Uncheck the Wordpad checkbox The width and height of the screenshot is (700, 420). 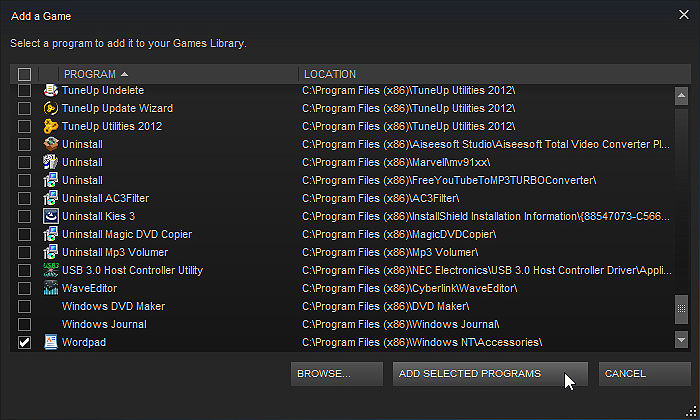pyautogui.click(x=25, y=342)
